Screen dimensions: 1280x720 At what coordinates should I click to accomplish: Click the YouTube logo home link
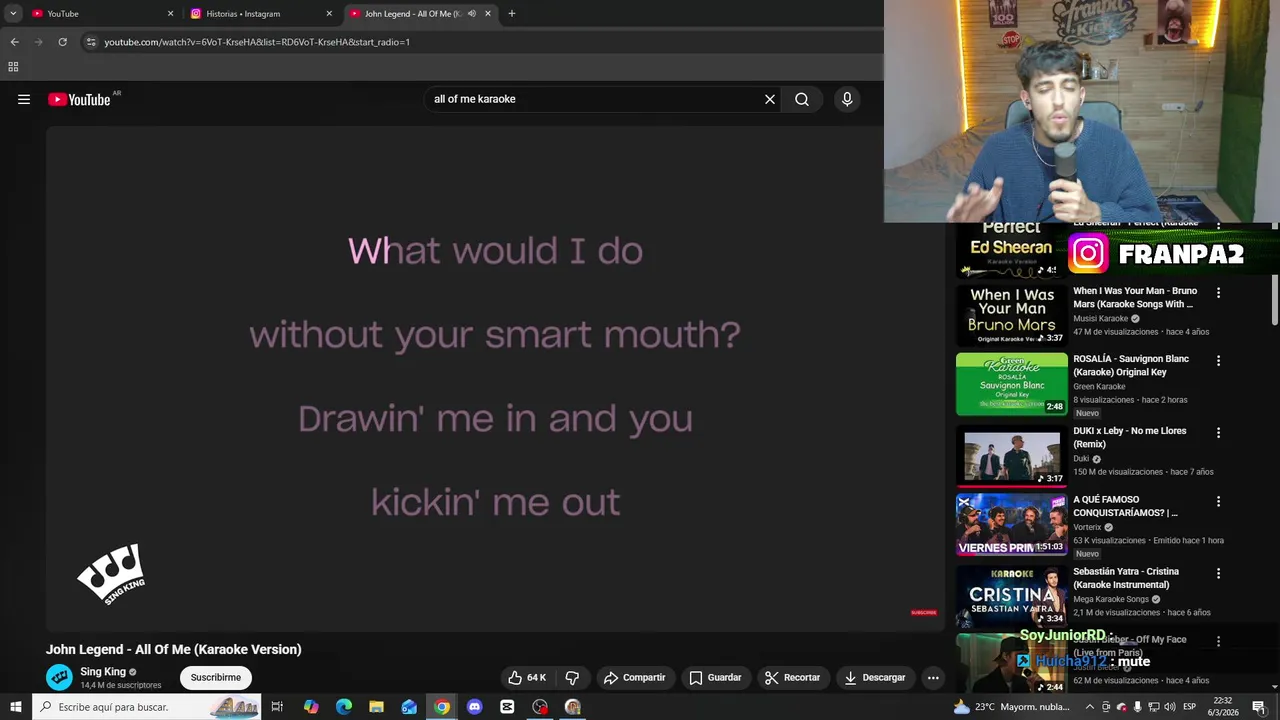[80, 99]
